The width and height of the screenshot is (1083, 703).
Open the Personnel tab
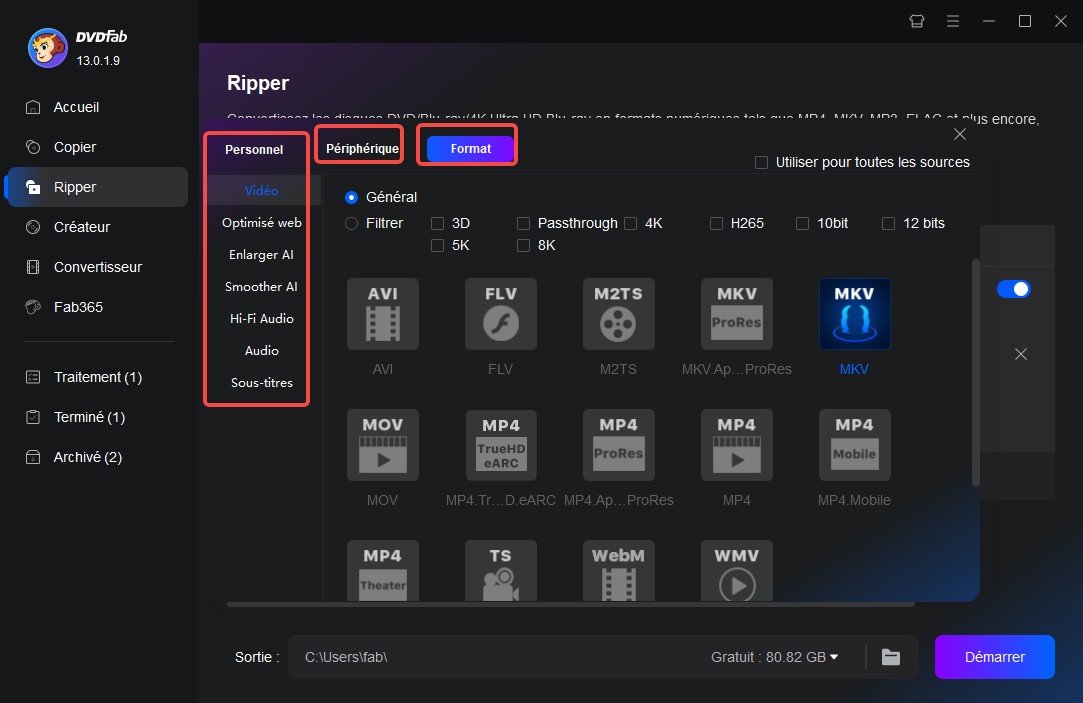pyautogui.click(x=254, y=150)
